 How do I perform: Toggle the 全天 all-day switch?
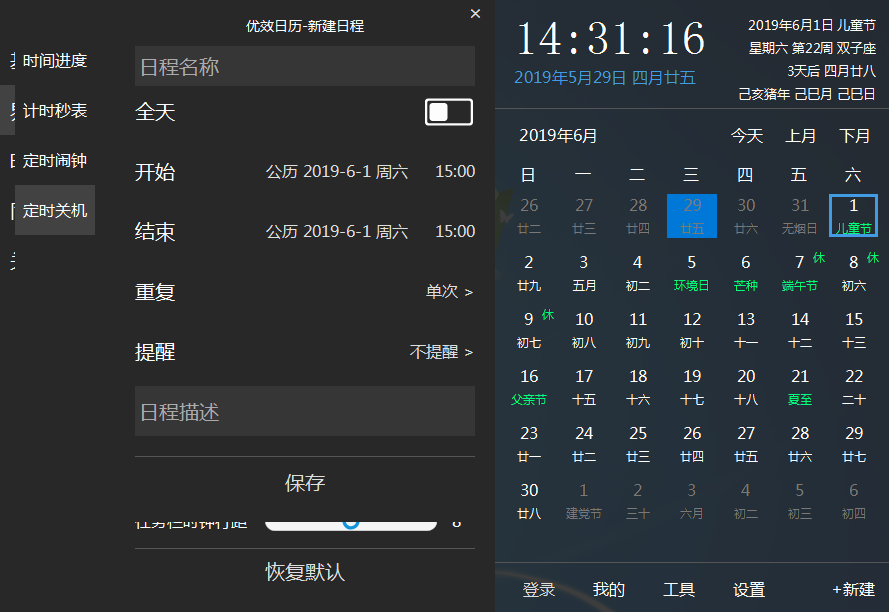pos(449,112)
